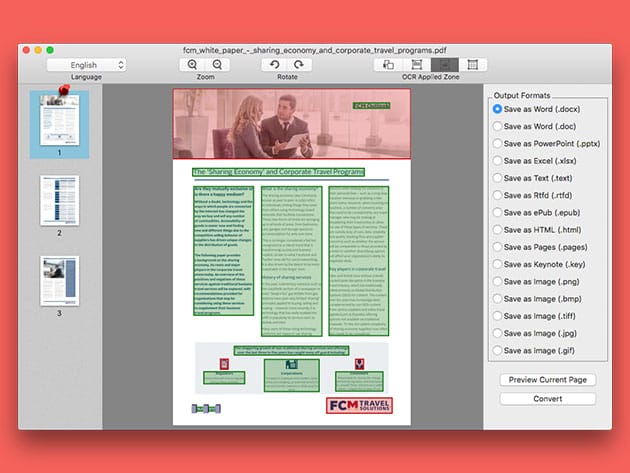
Task: Click the third OCR Applied Zone icon
Action: click(444, 64)
